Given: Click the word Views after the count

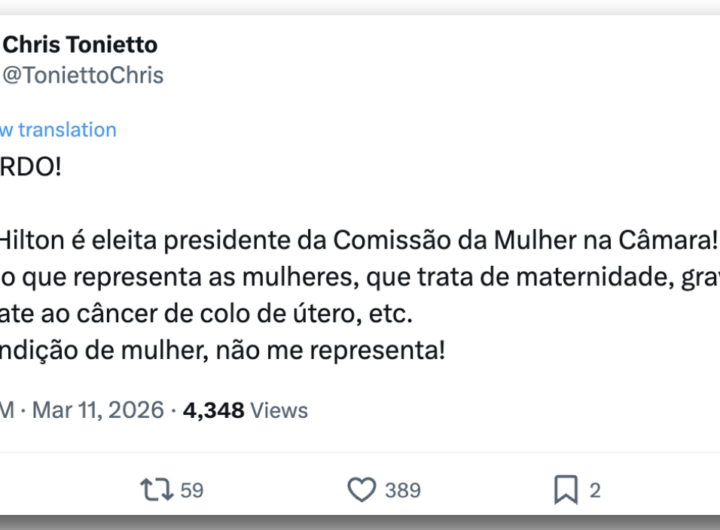Looking at the screenshot, I should pyautogui.click(x=278, y=410).
